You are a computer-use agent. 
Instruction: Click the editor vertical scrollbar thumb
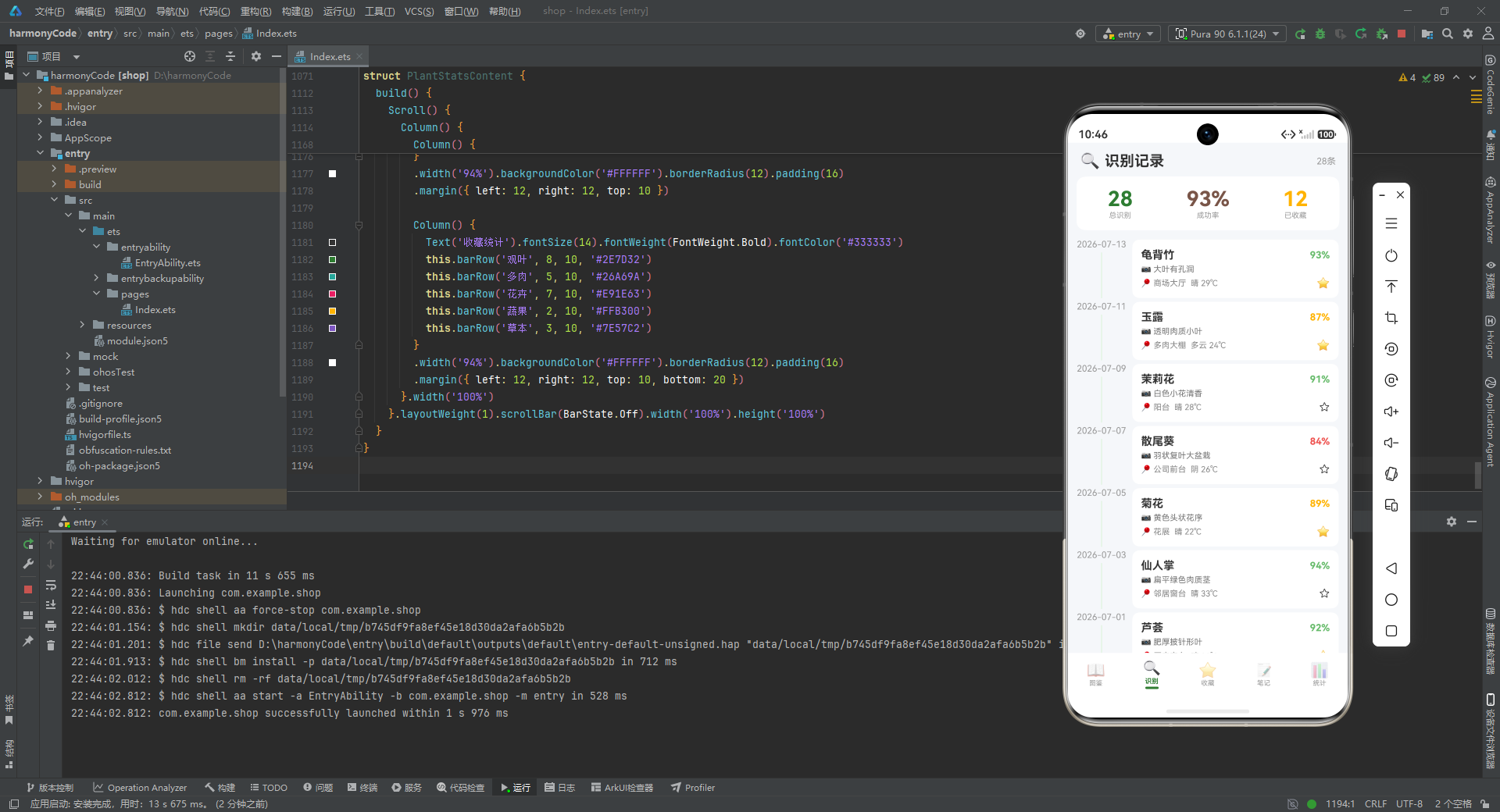tap(1478, 474)
